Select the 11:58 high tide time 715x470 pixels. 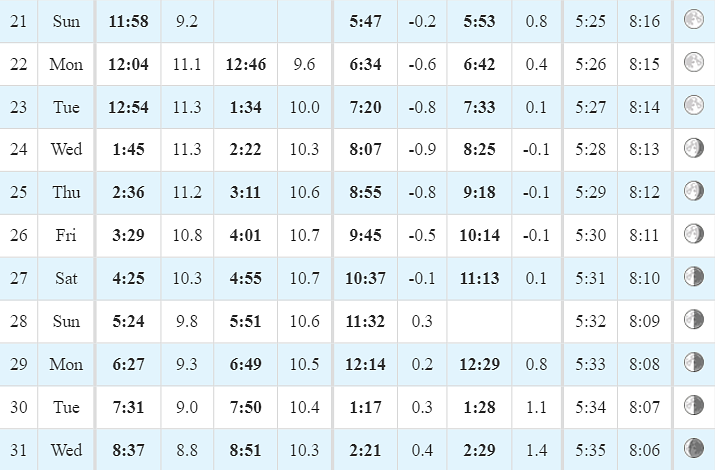(129, 21)
